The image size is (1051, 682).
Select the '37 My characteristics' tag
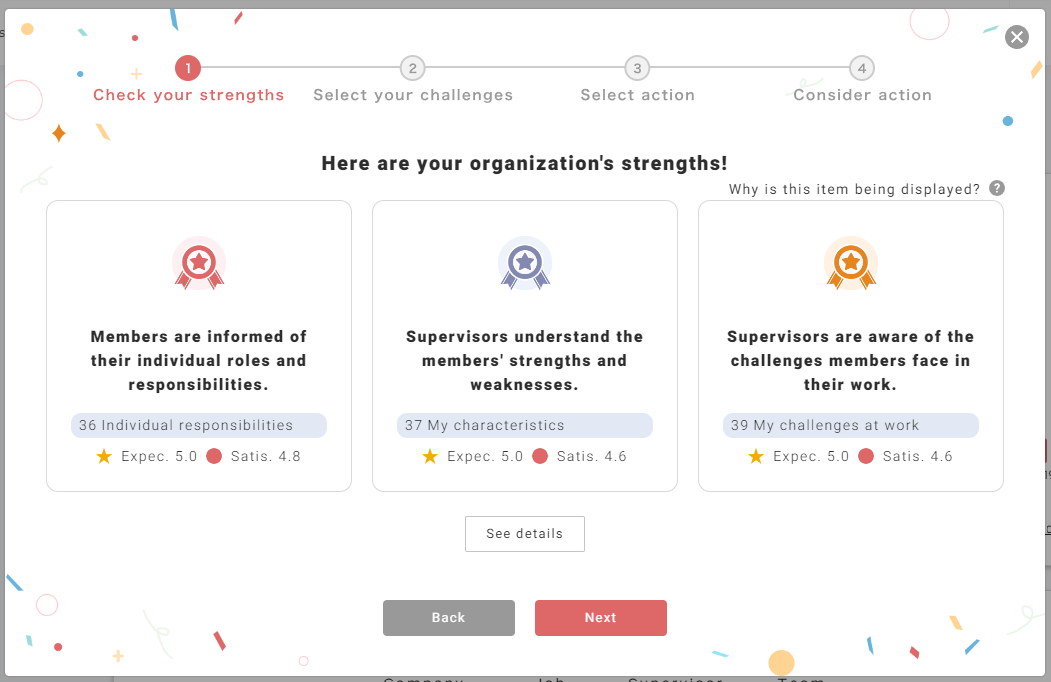point(525,425)
